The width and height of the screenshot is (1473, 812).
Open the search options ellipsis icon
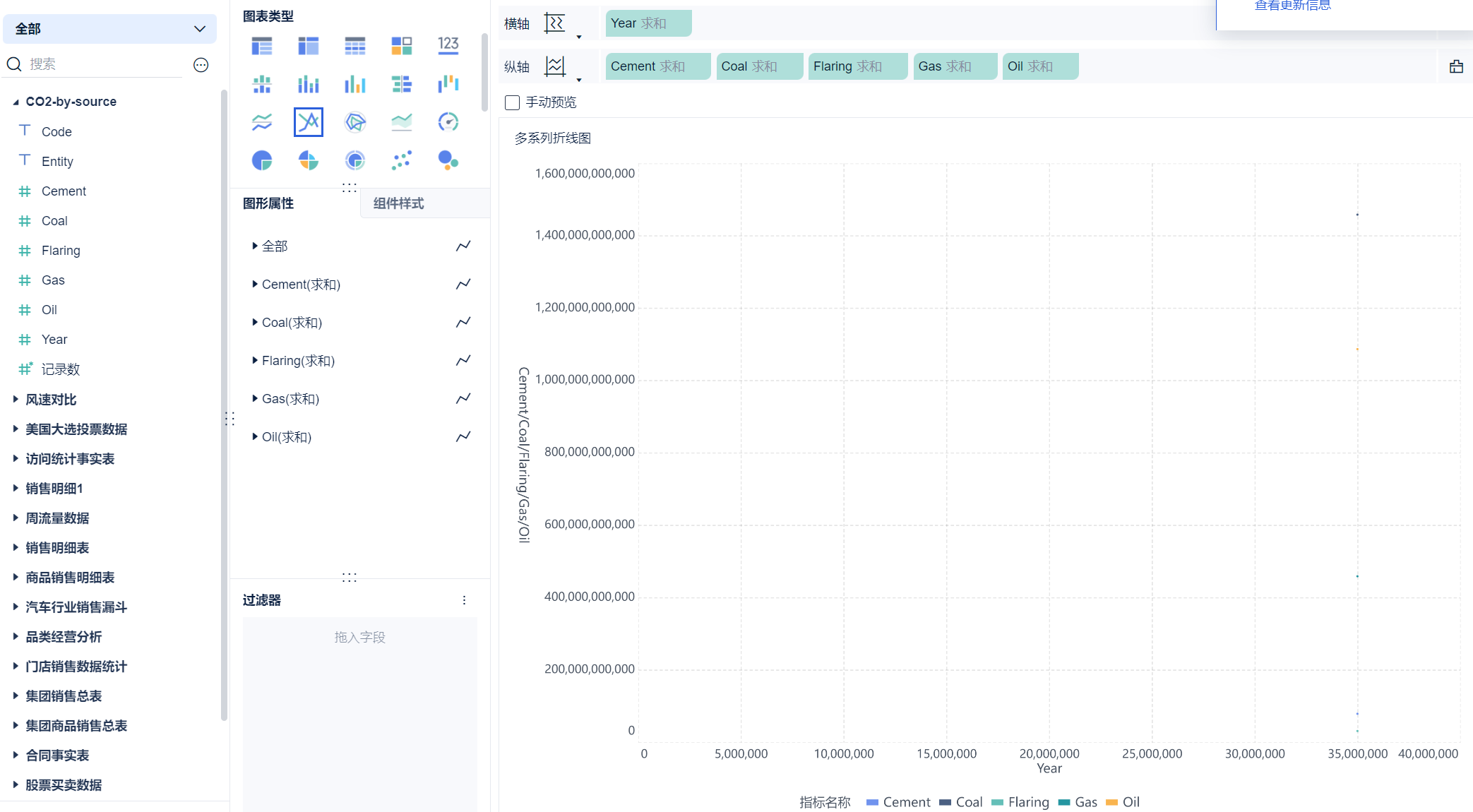click(x=201, y=65)
